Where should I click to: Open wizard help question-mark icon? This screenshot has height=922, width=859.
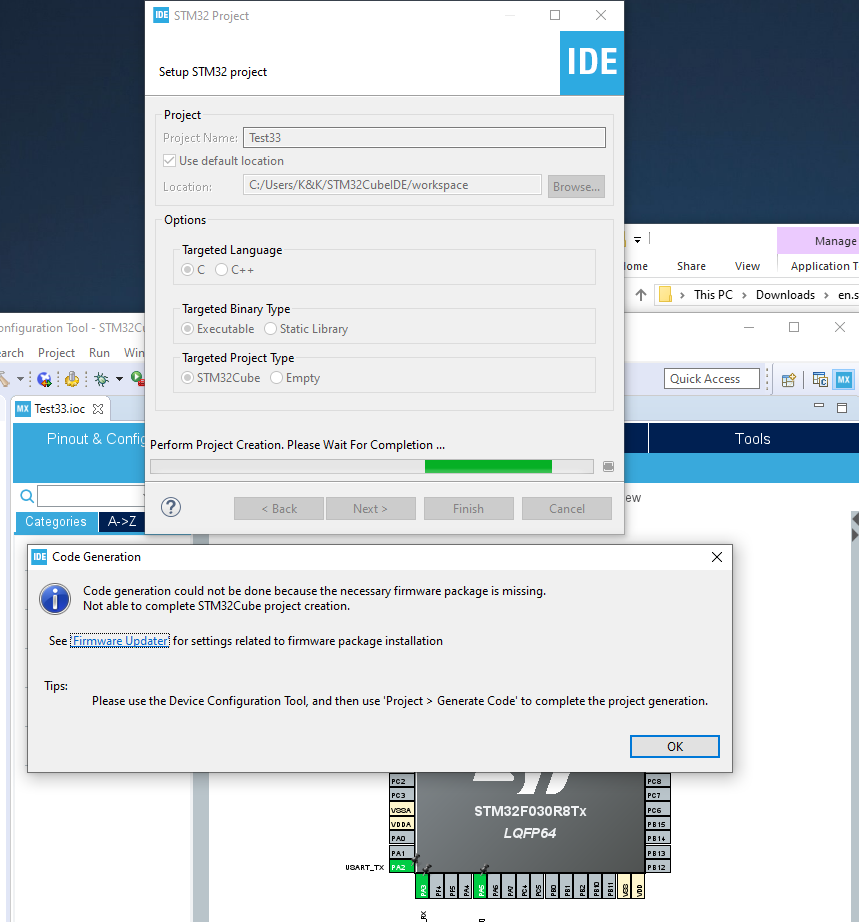pos(171,507)
